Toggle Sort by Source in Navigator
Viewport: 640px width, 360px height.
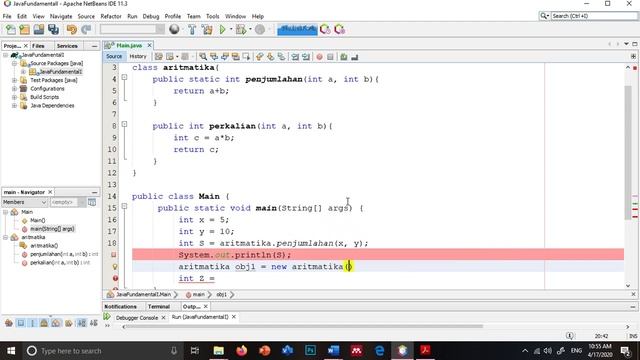(93, 323)
